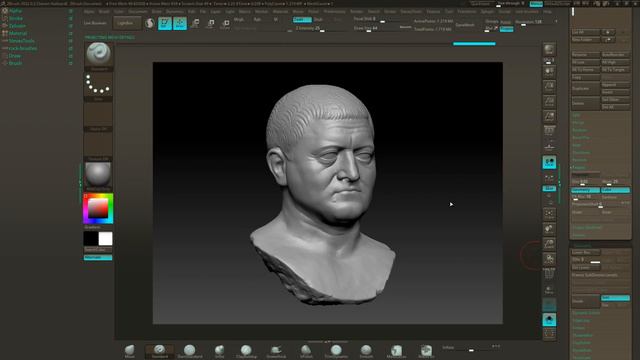Select the Smooth brush

[366, 351]
